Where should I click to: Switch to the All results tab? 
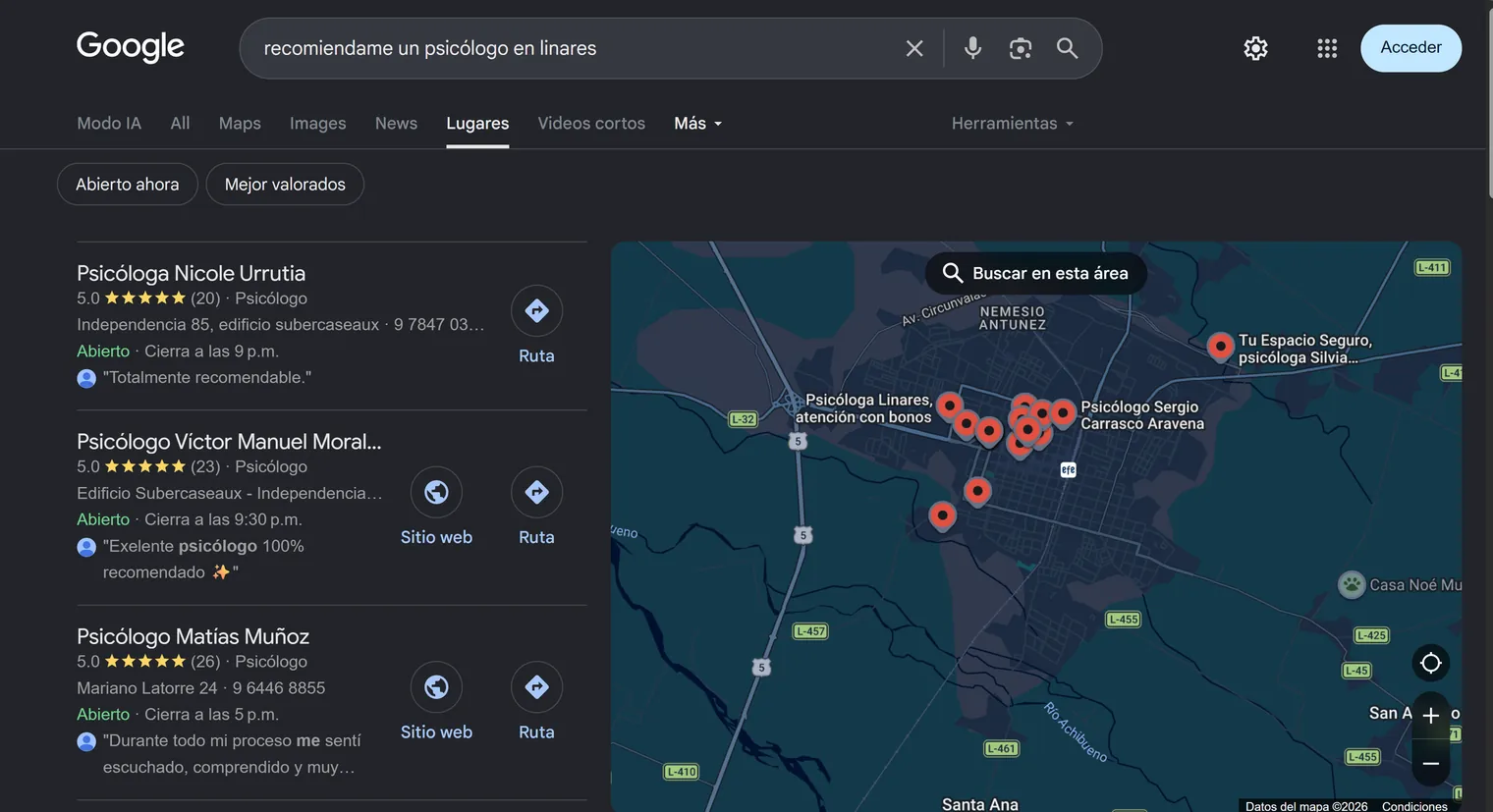click(180, 124)
